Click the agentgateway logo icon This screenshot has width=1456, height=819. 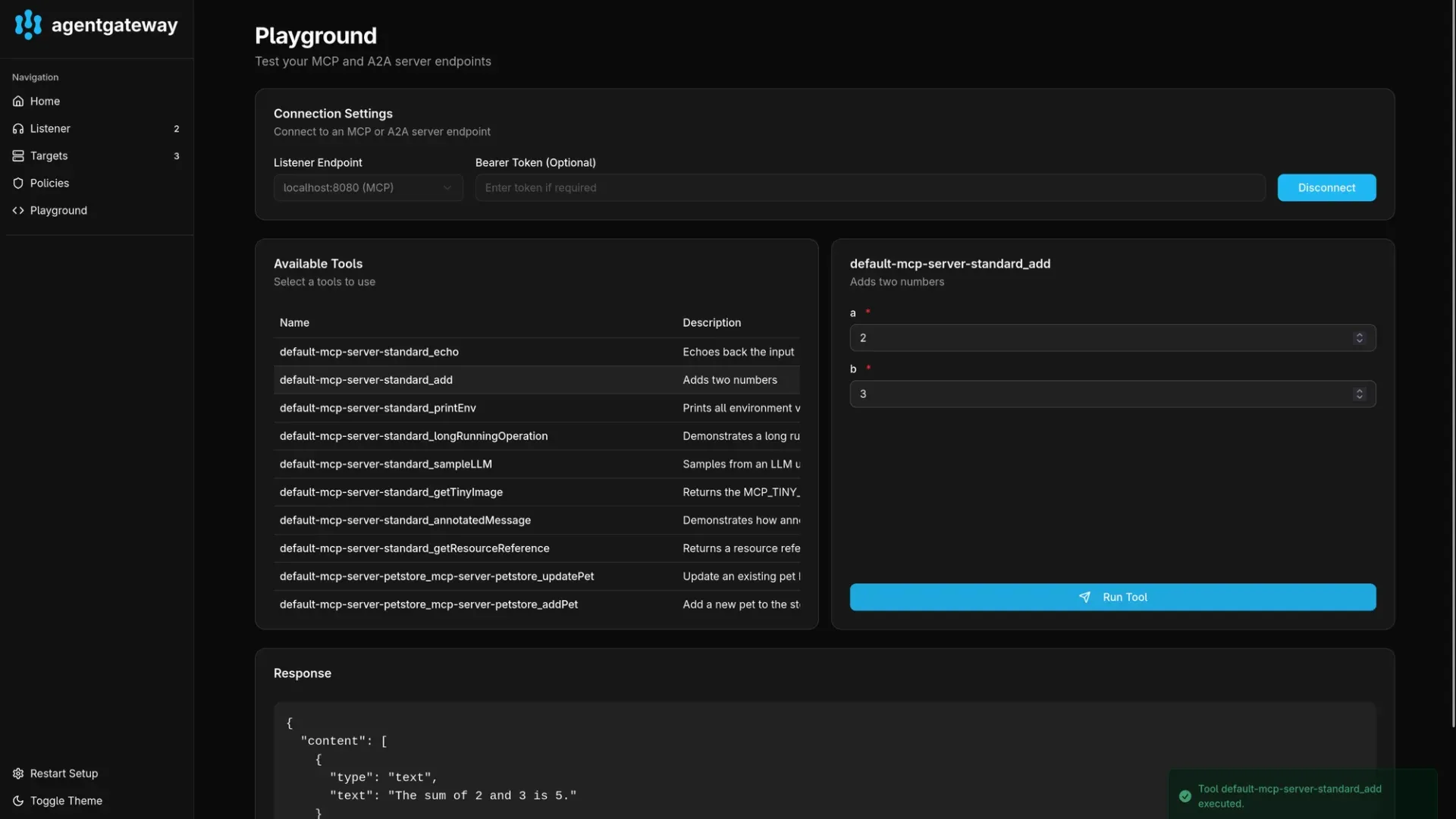point(28,24)
